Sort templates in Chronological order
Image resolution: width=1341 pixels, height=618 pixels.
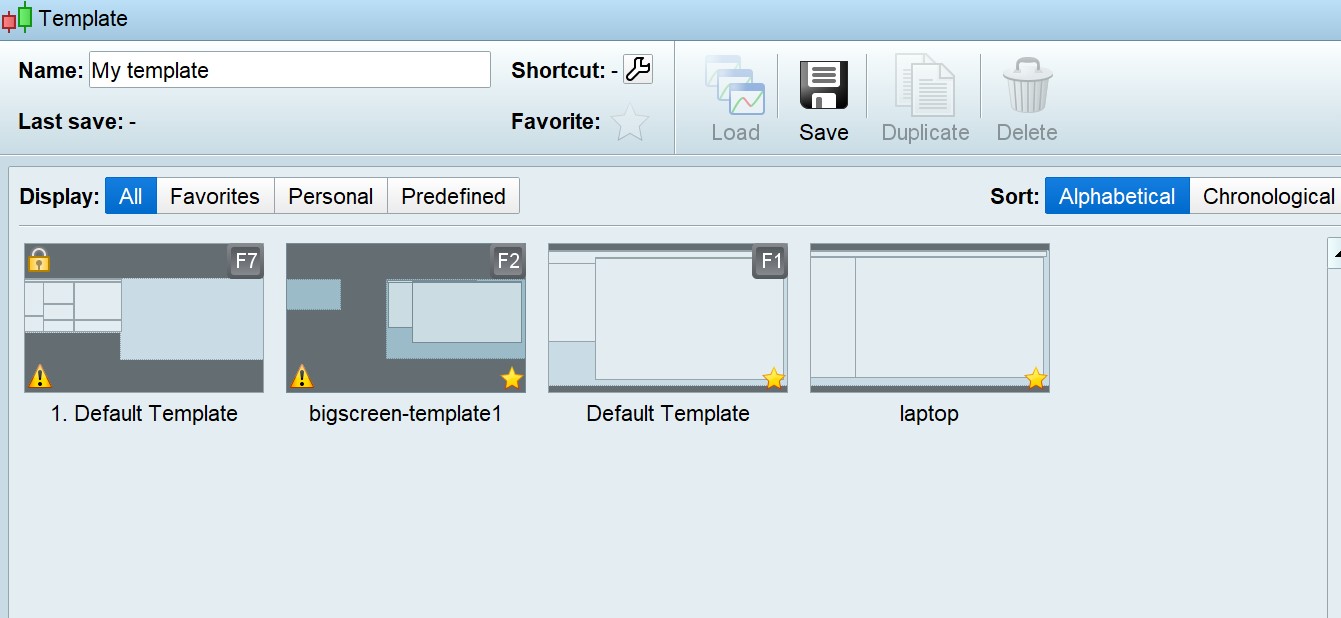pyautogui.click(x=1268, y=196)
